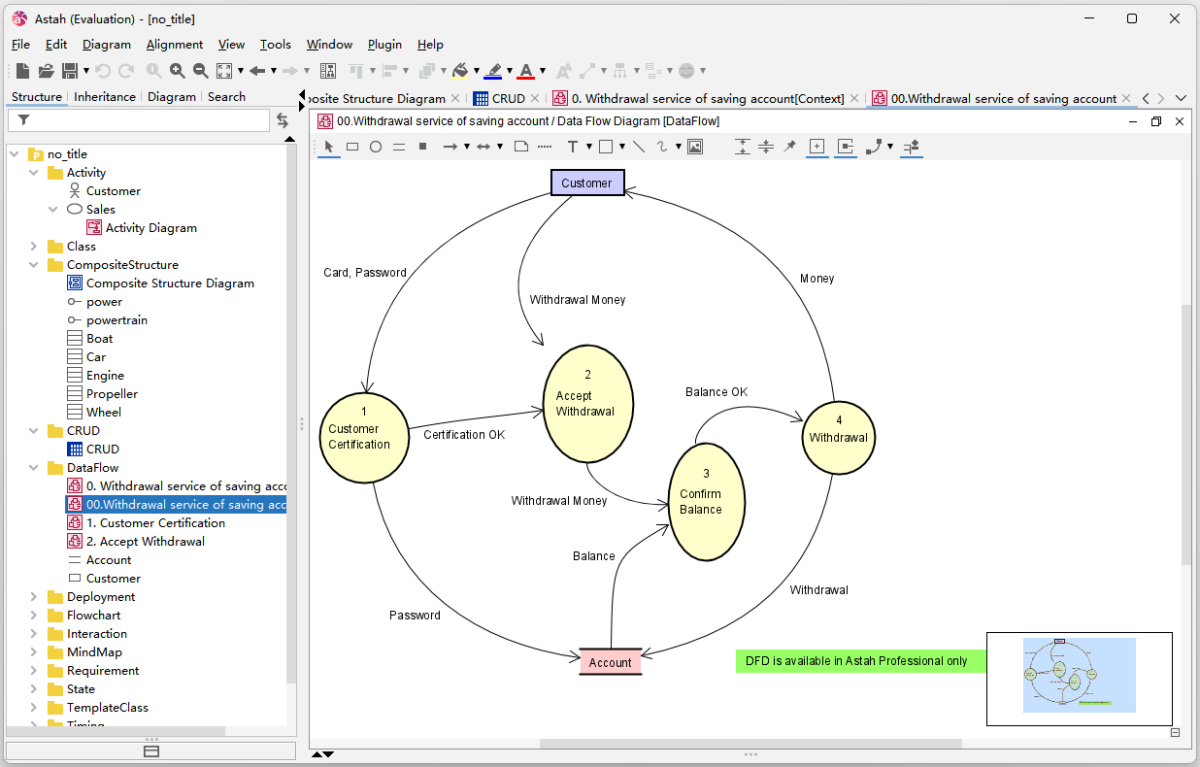1200x767 pixels.
Task: Expand the Deployment folder
Action: pyautogui.click(x=33, y=597)
